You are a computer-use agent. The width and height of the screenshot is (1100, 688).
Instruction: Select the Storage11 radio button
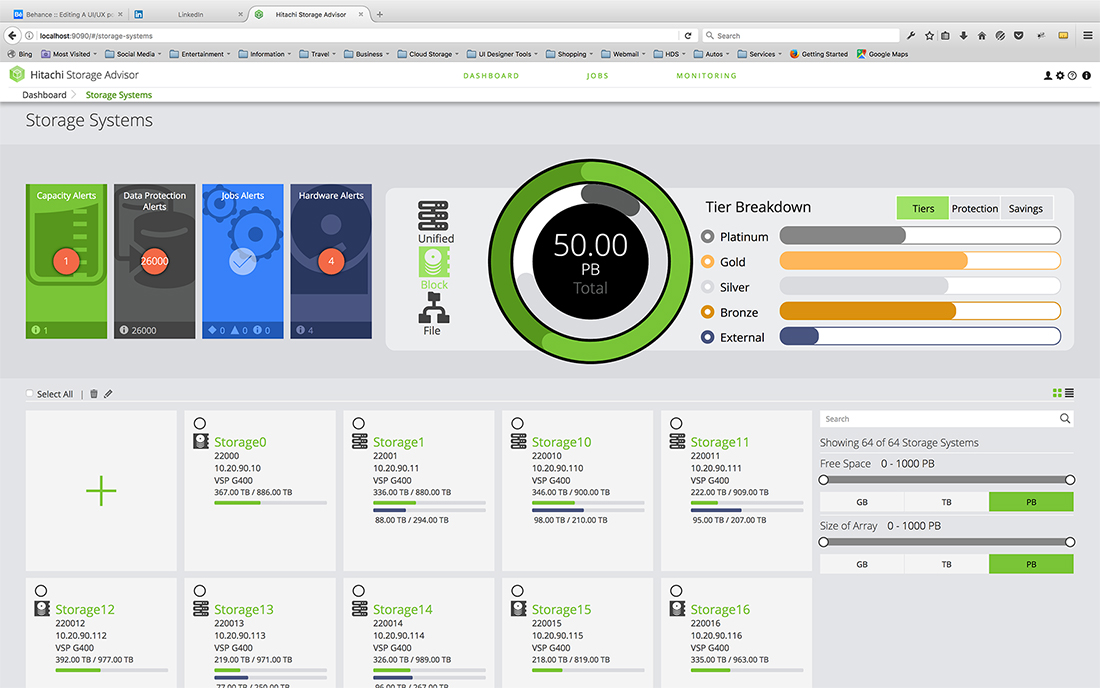tap(676, 423)
